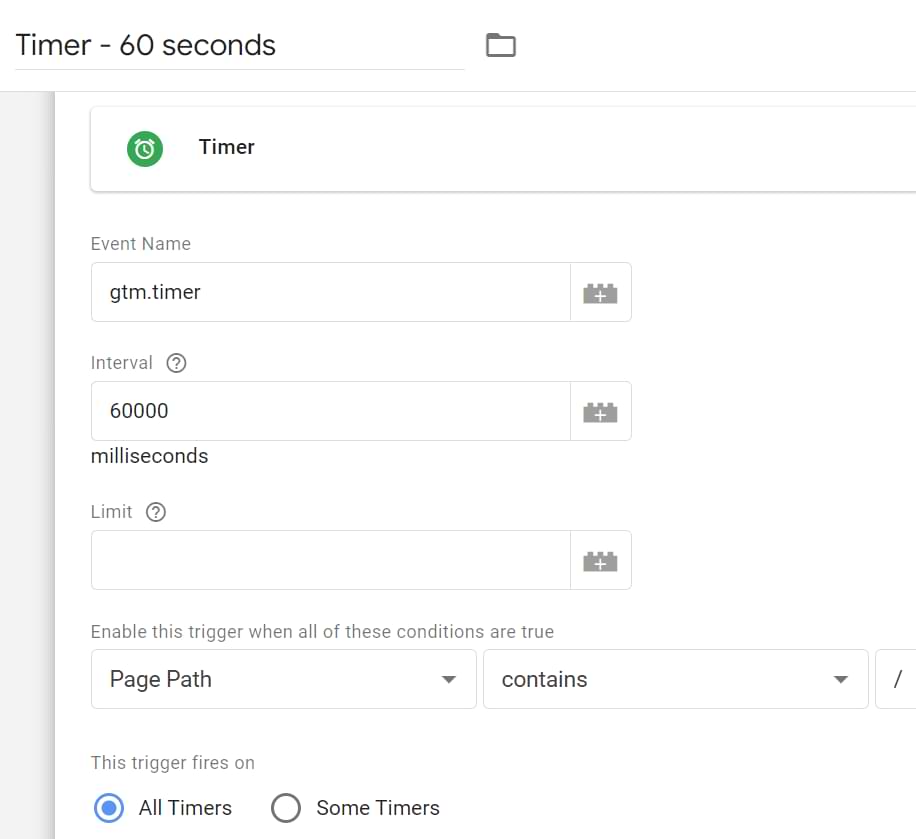
Task: Insert variable into Event Name field
Action: [x=600, y=293]
